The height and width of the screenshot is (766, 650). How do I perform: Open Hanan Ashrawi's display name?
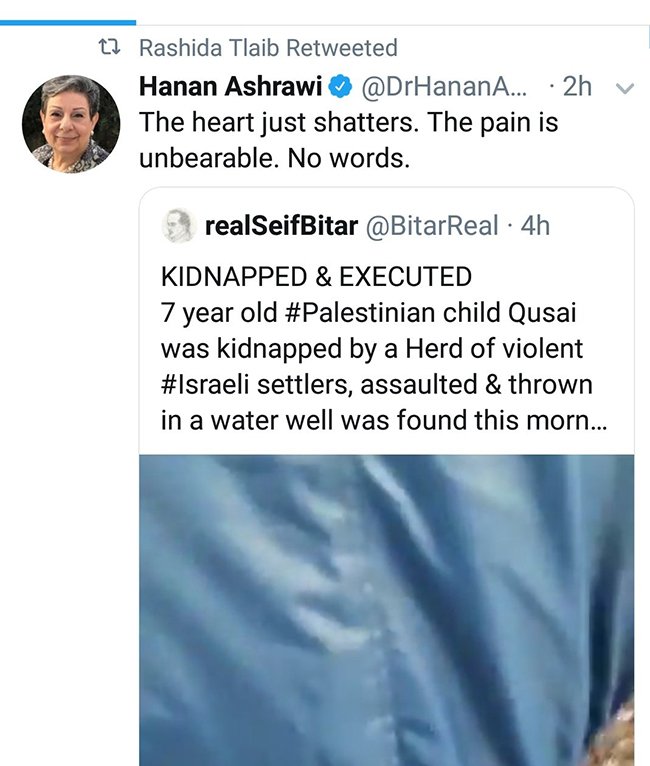231,86
